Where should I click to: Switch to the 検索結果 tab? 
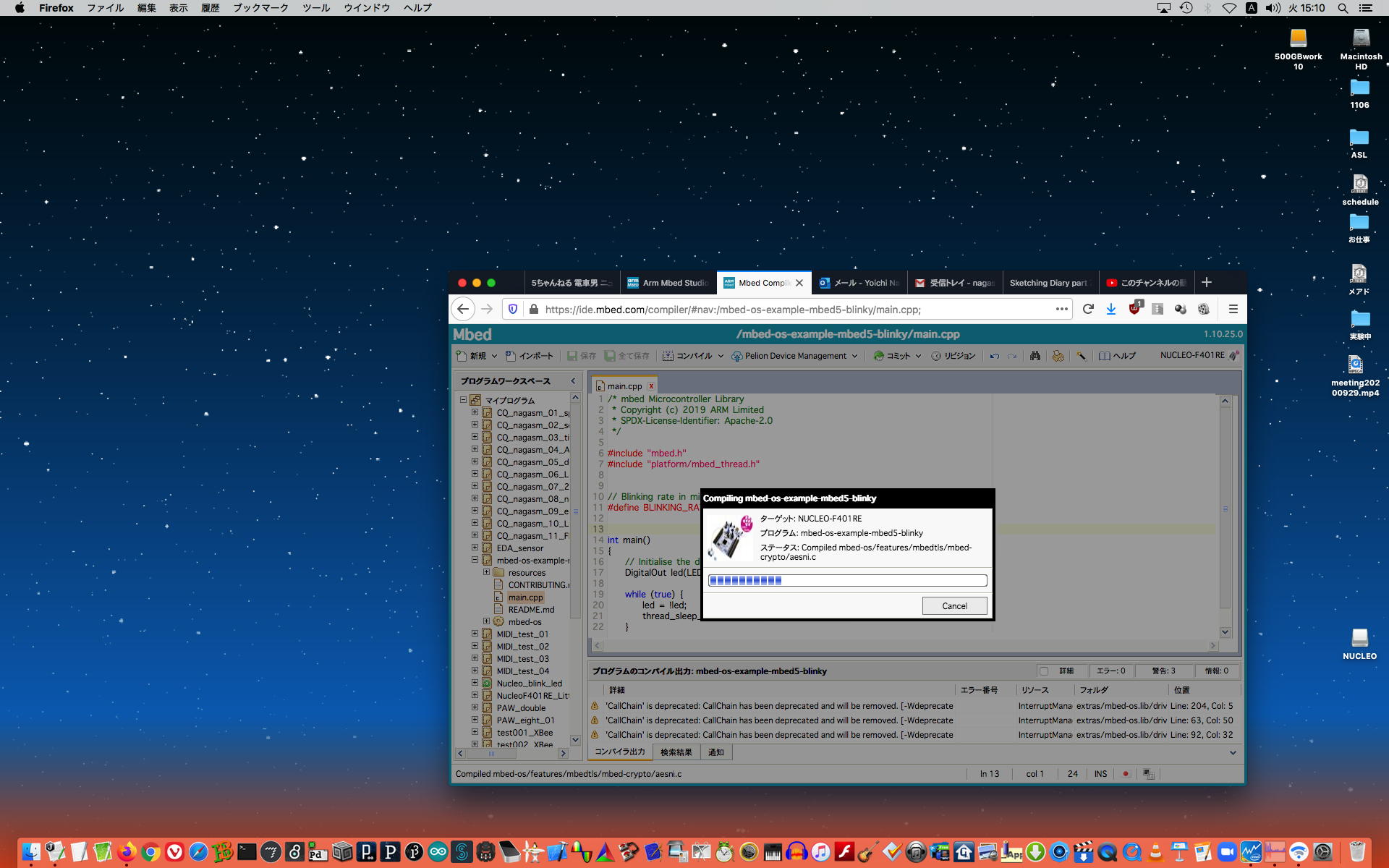[676, 752]
